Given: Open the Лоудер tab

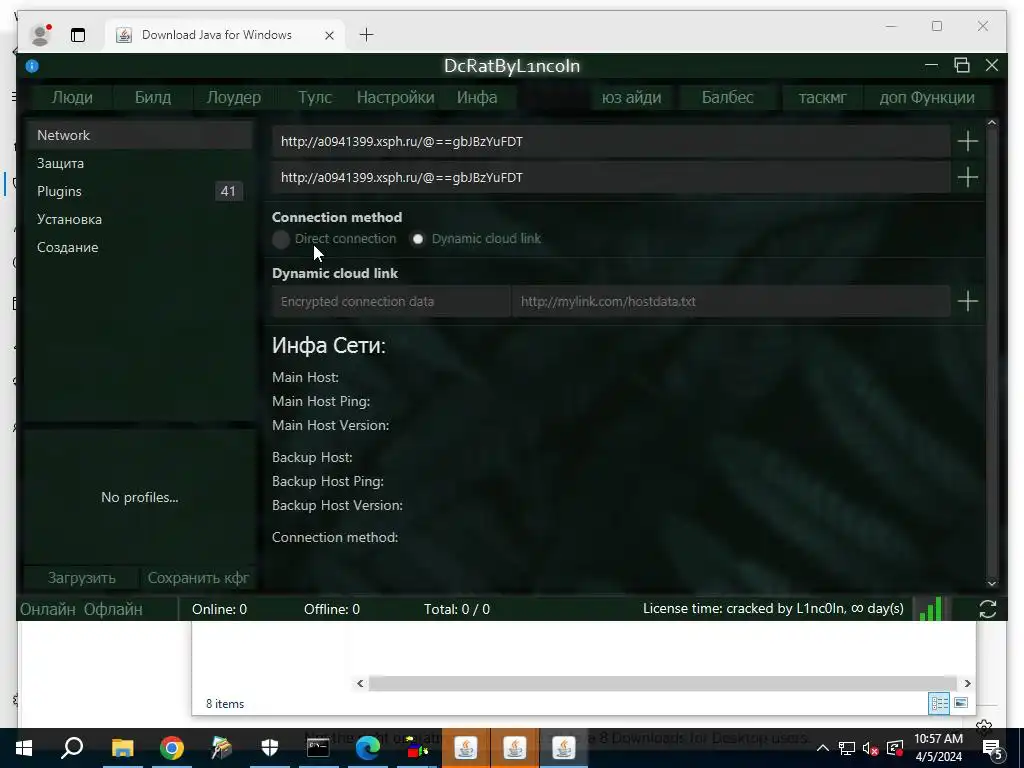Looking at the screenshot, I should coord(234,97).
